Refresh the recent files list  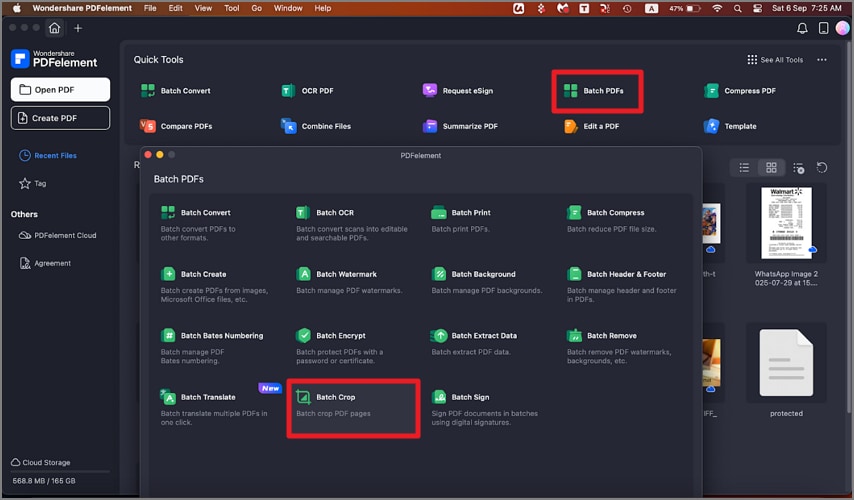pos(822,168)
